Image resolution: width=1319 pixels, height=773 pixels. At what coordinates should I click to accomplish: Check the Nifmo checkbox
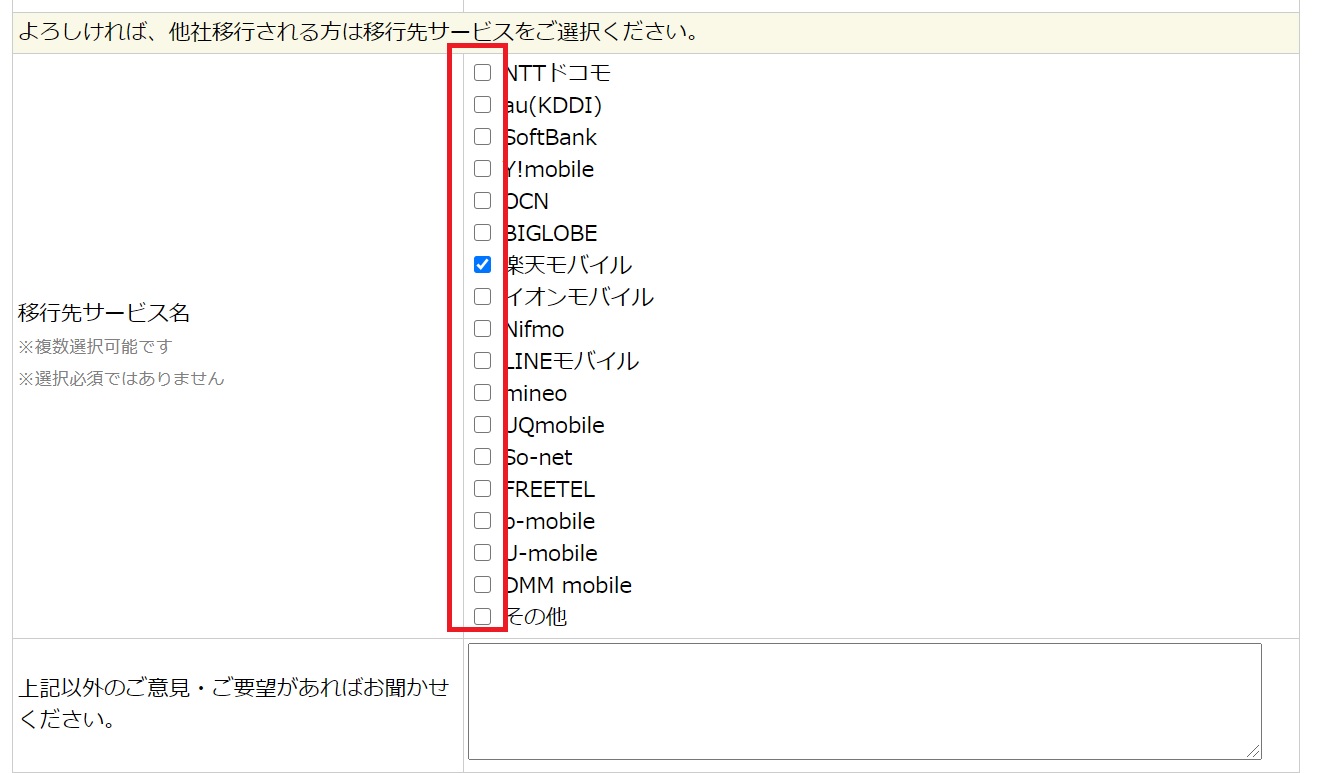pyautogui.click(x=483, y=329)
